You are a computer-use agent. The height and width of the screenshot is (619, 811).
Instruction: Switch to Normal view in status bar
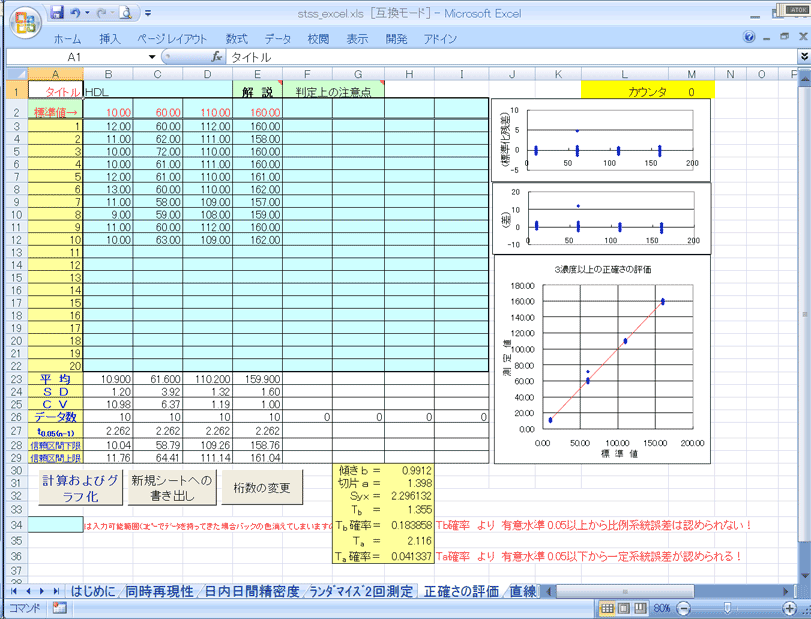pyautogui.click(x=607, y=608)
